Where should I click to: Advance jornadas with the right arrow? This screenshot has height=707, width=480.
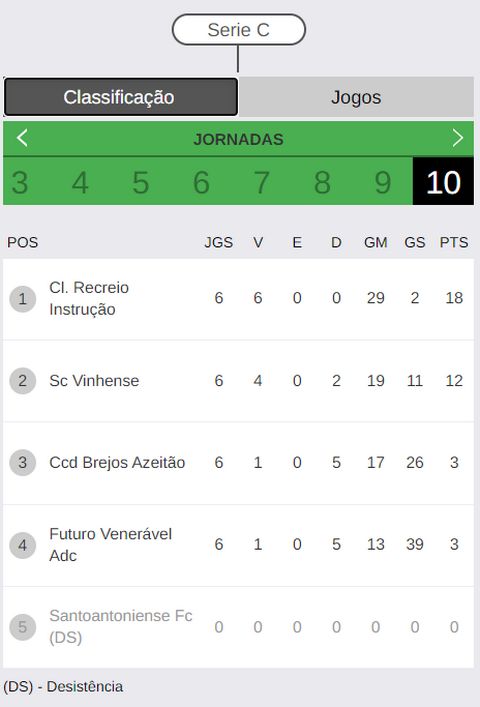tap(457, 138)
